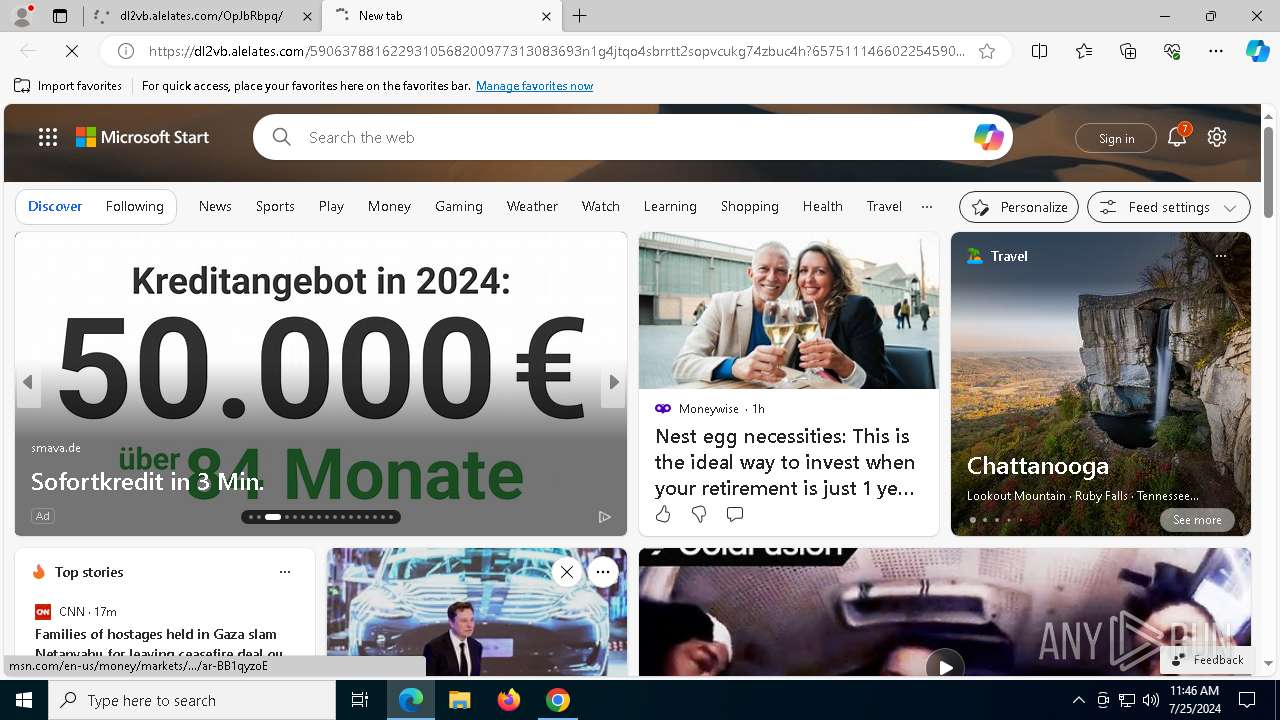Expand Feed settings dropdown
The height and width of the screenshot is (720, 1280).
(x=1230, y=207)
